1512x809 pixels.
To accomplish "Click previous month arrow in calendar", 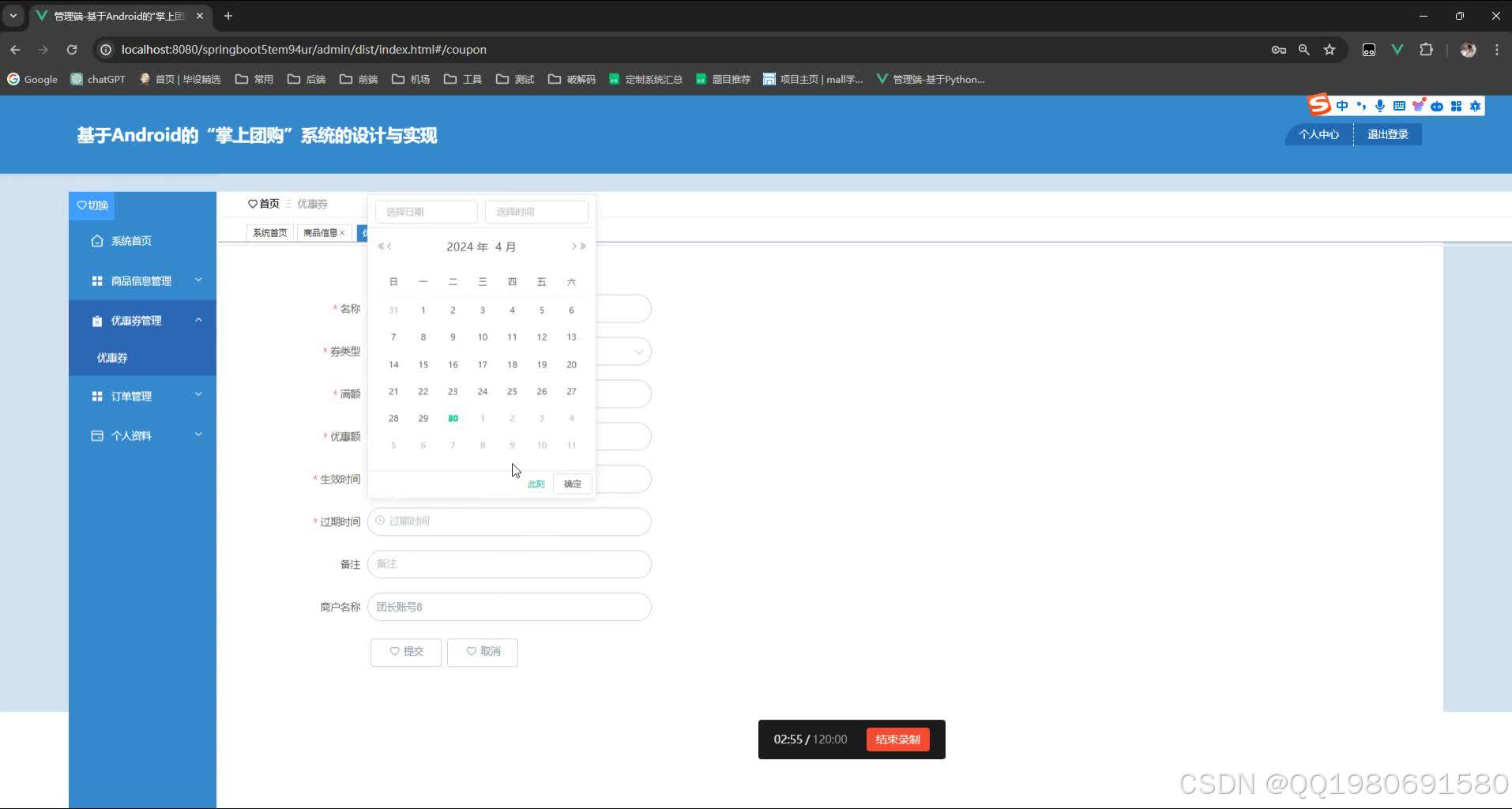I will (389, 246).
